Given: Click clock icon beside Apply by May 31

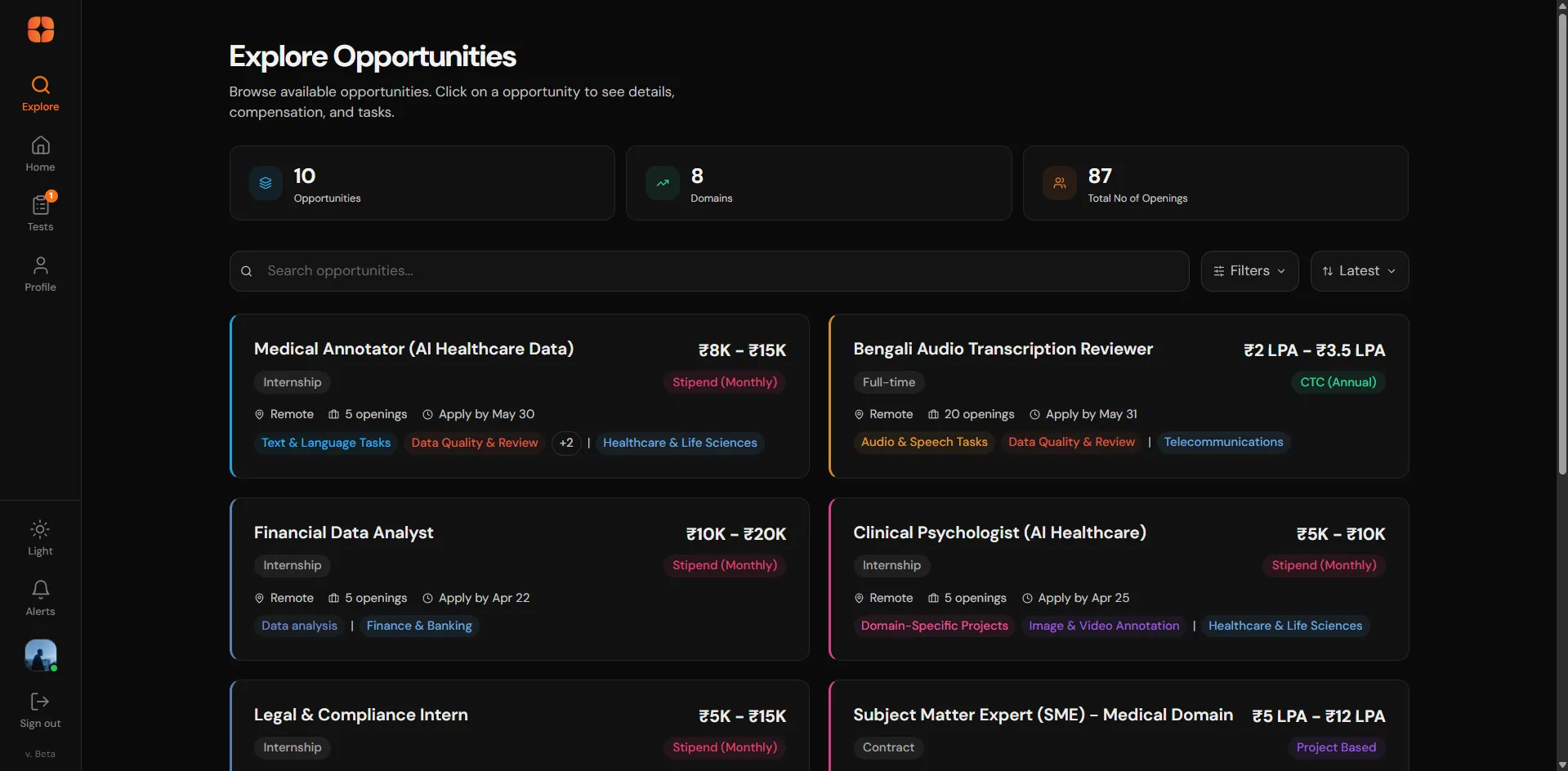Looking at the screenshot, I should pos(1034,415).
